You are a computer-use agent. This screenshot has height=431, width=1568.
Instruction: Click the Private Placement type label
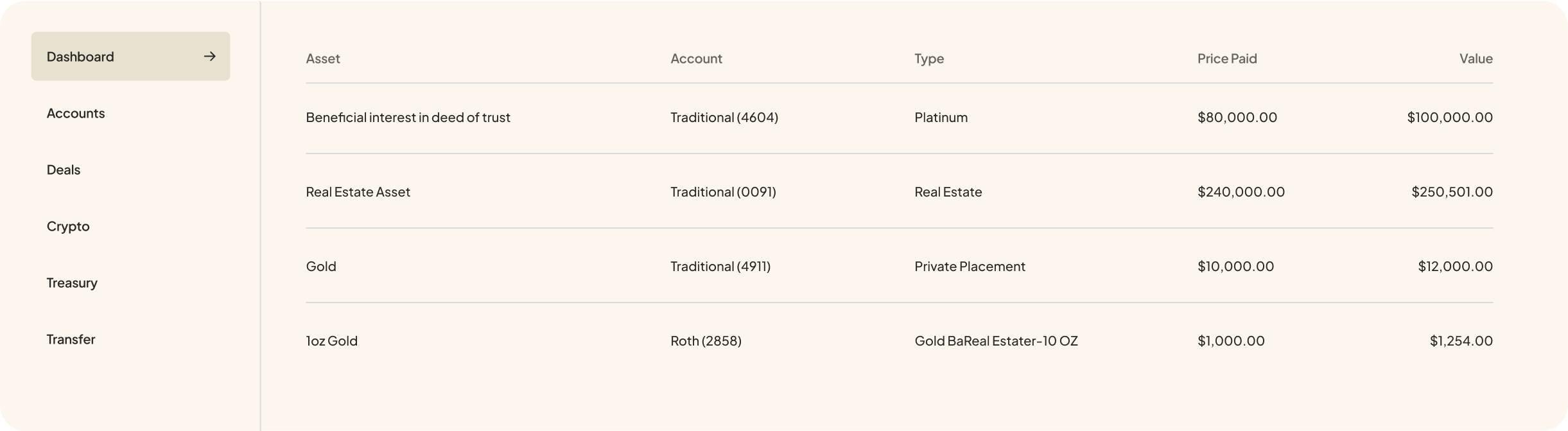(x=970, y=266)
